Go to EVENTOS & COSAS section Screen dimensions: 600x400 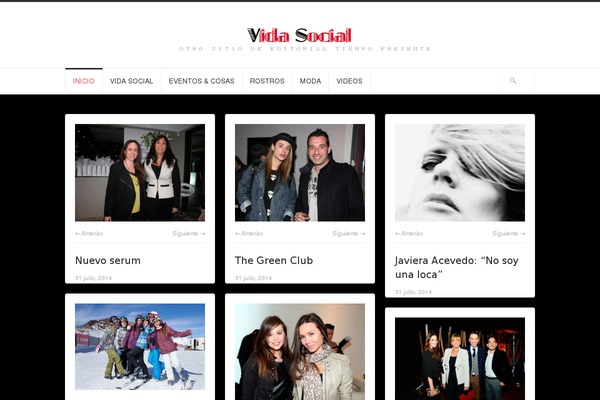tap(201, 81)
